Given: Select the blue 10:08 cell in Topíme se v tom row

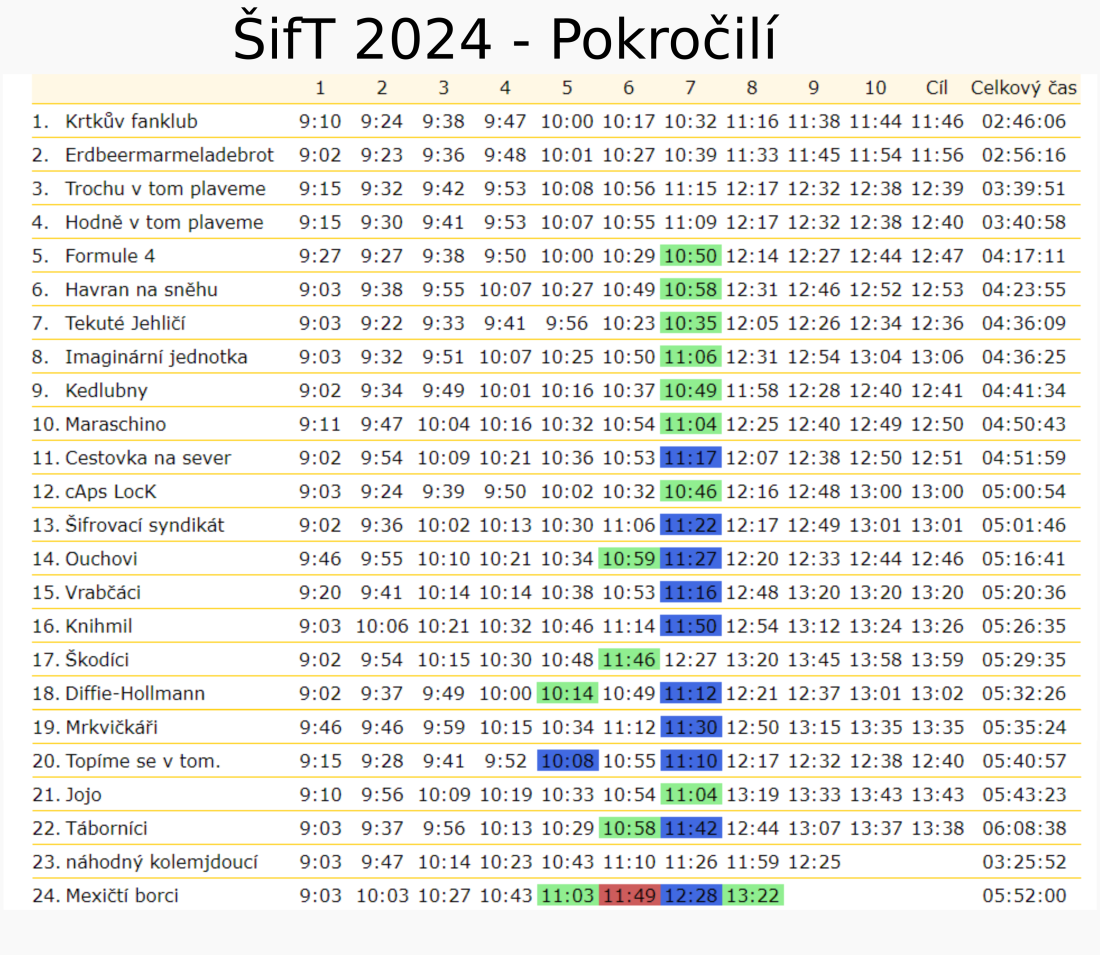Looking at the screenshot, I should coord(567,761).
